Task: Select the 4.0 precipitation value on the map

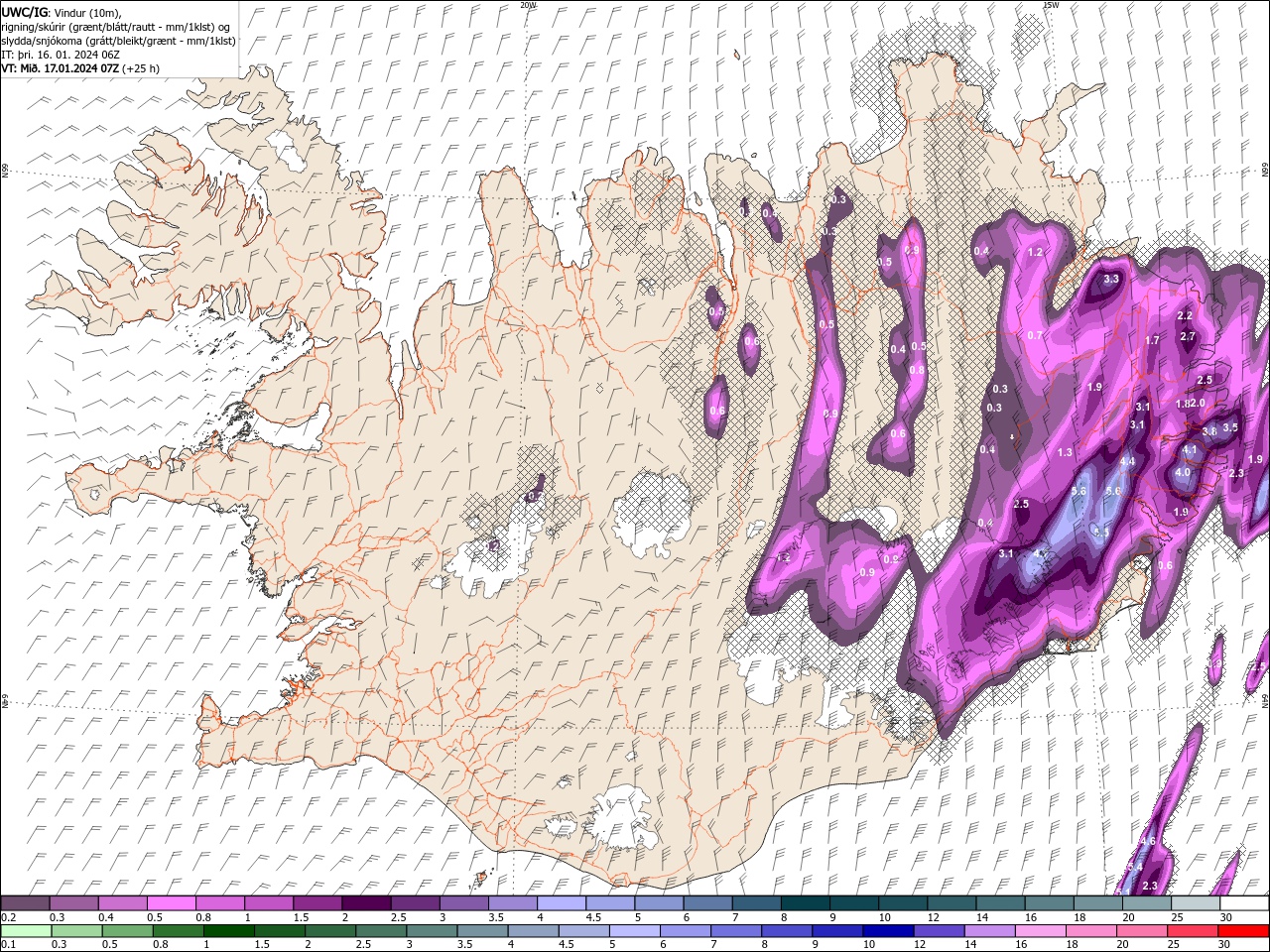Action: click(1182, 473)
